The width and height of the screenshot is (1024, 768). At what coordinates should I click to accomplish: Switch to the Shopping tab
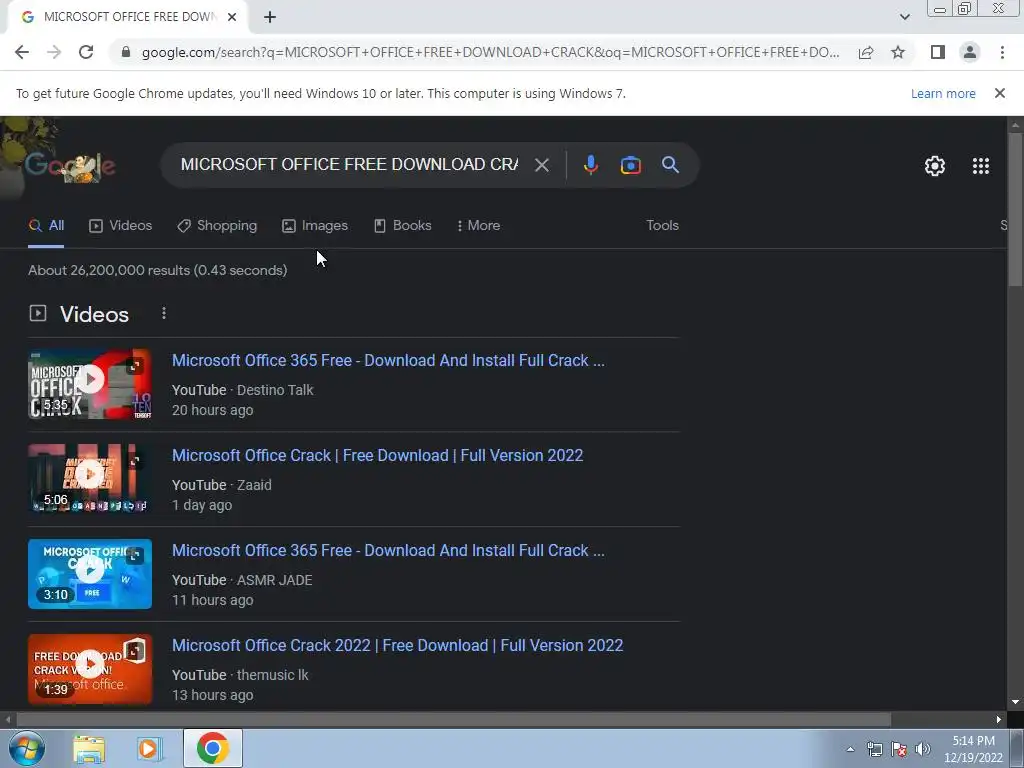(x=217, y=226)
